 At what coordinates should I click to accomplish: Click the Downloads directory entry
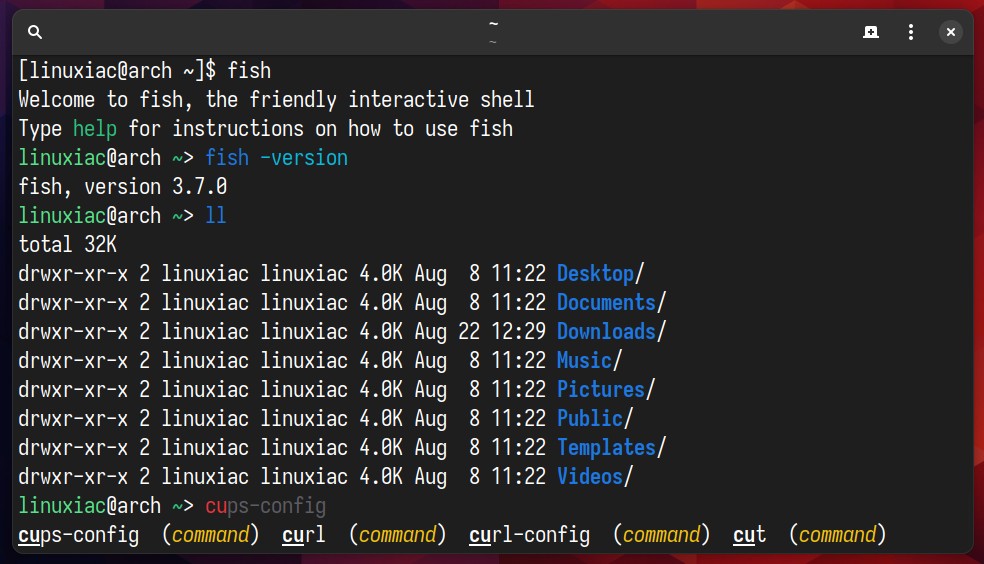click(606, 331)
